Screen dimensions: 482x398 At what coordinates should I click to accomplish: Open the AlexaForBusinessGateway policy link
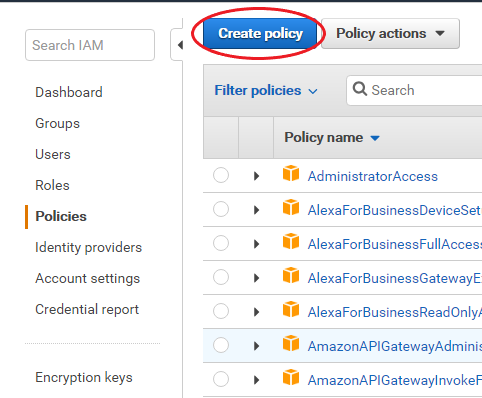(x=395, y=278)
